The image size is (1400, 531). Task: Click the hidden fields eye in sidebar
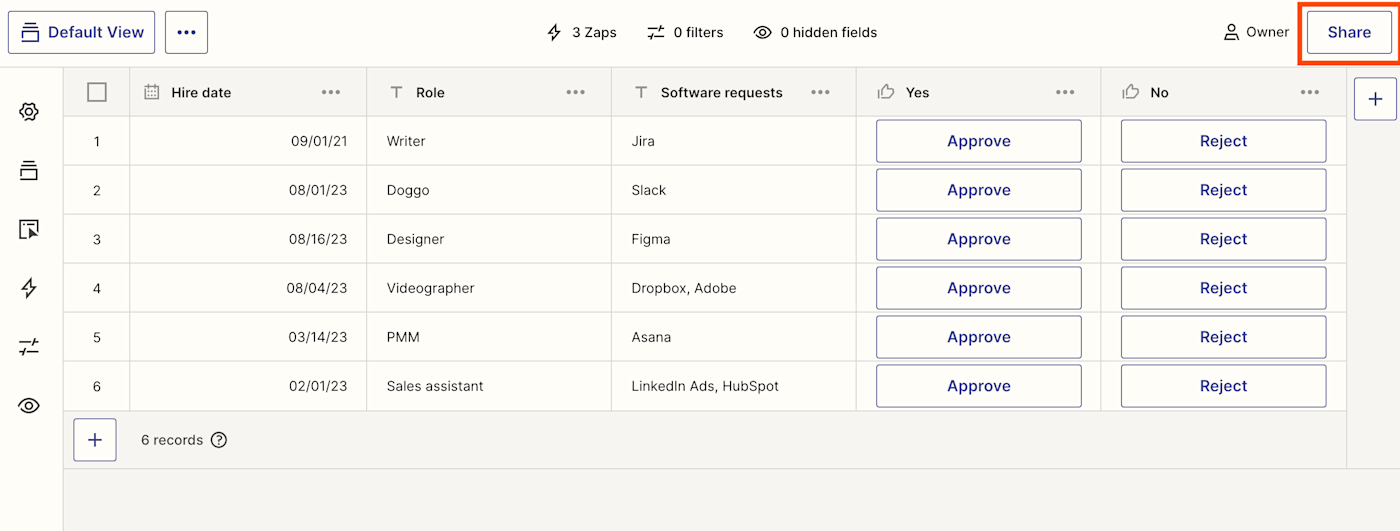tap(29, 405)
